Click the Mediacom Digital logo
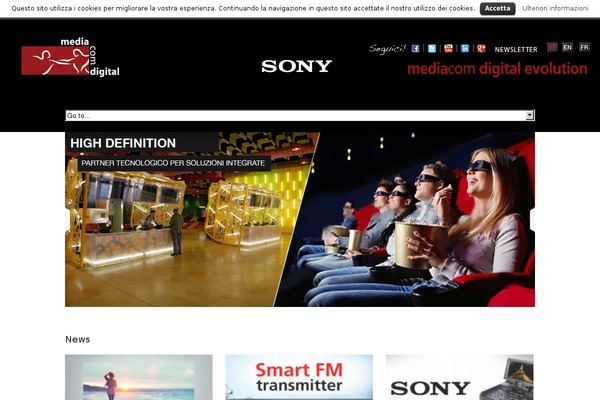The width and height of the screenshot is (600, 400). (x=70, y=57)
